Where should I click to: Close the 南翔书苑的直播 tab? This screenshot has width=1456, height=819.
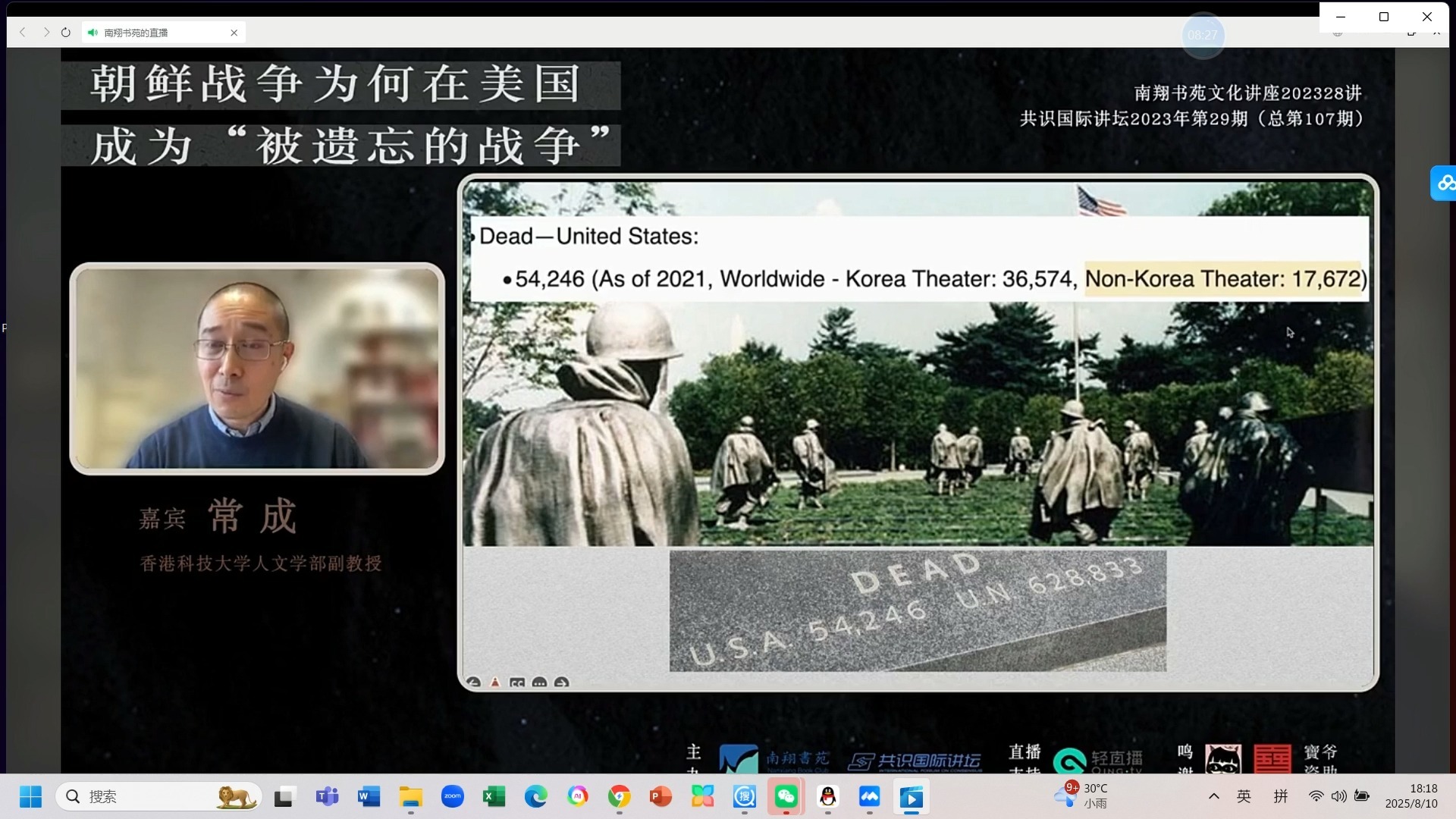click(234, 33)
